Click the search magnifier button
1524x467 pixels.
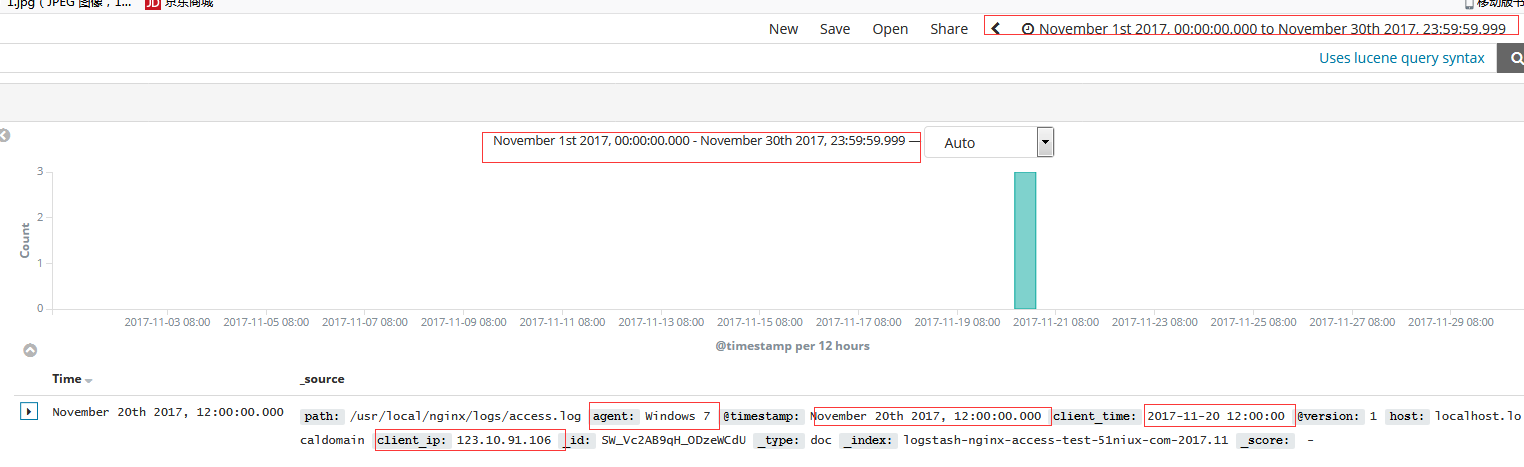pyautogui.click(x=1510, y=58)
